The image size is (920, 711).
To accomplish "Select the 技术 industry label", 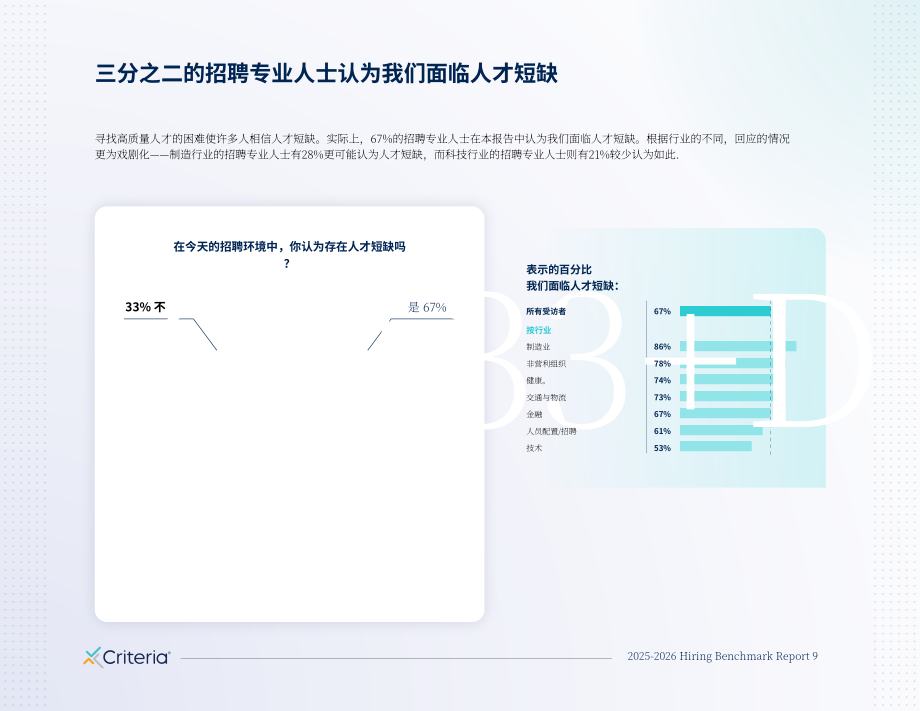I will pos(534,448).
